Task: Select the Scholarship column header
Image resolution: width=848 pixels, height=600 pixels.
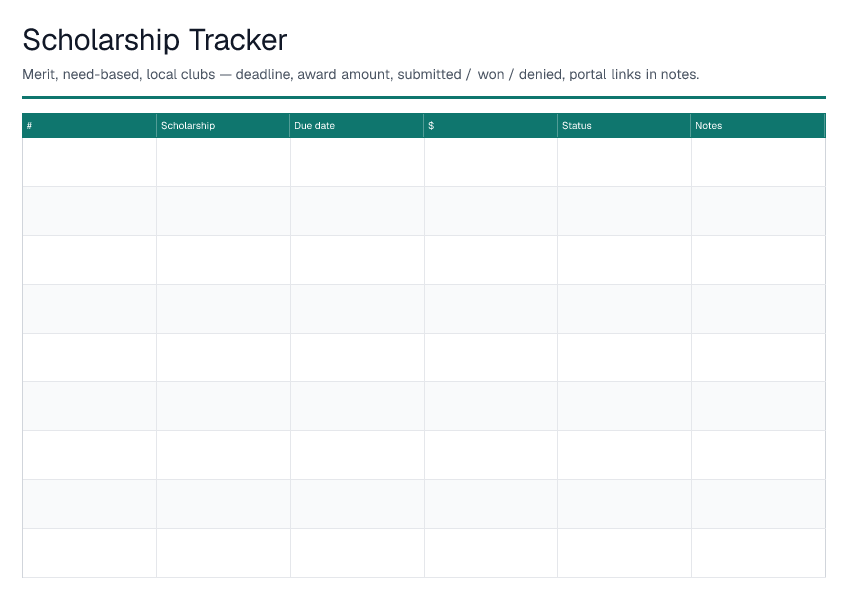Action: click(x=223, y=126)
